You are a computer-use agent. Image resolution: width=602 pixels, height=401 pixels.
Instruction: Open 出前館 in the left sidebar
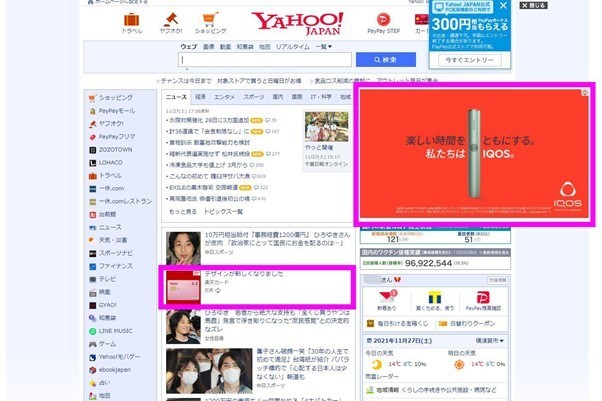(103, 214)
